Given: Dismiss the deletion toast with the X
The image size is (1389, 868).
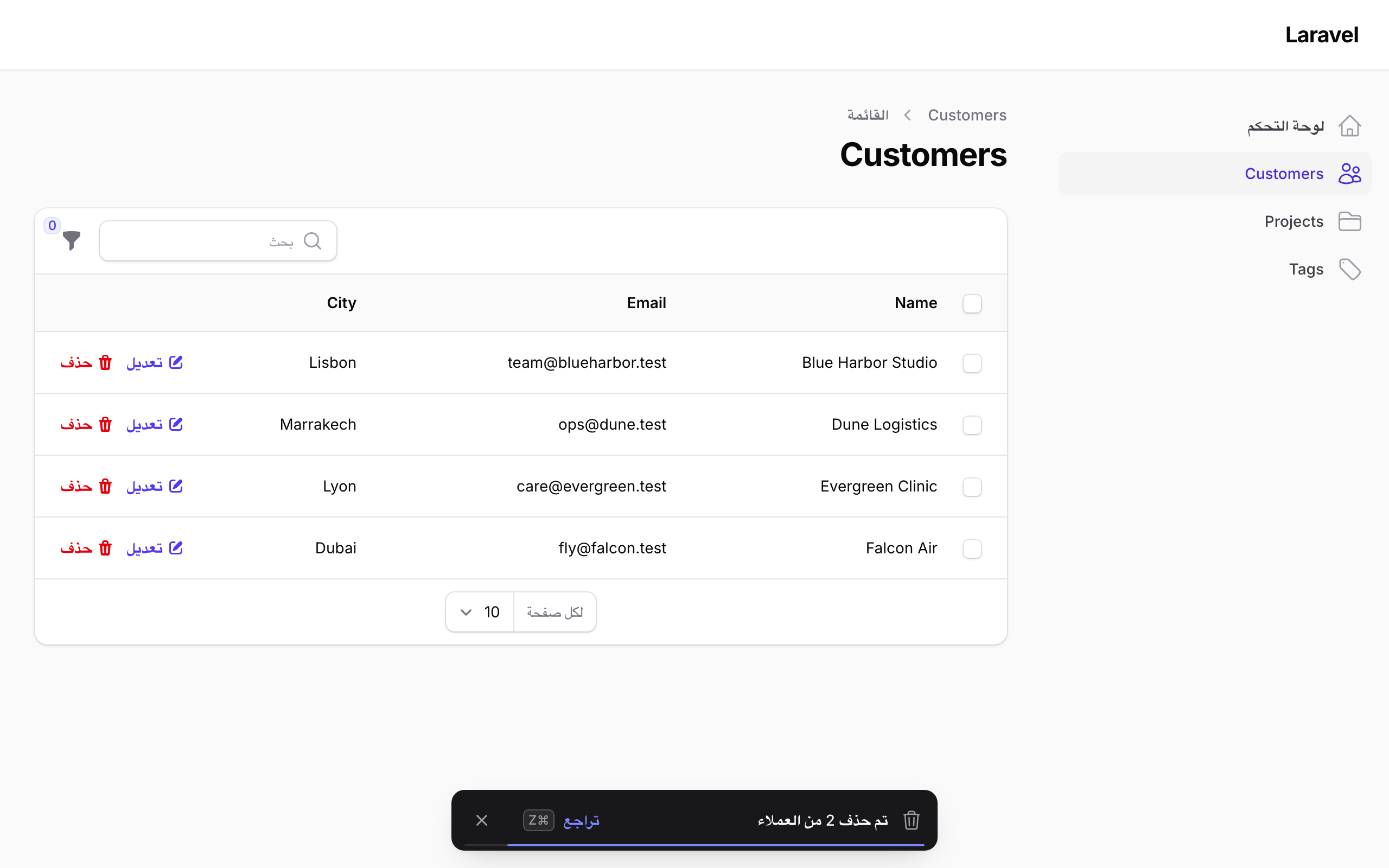Looking at the screenshot, I should [482, 820].
